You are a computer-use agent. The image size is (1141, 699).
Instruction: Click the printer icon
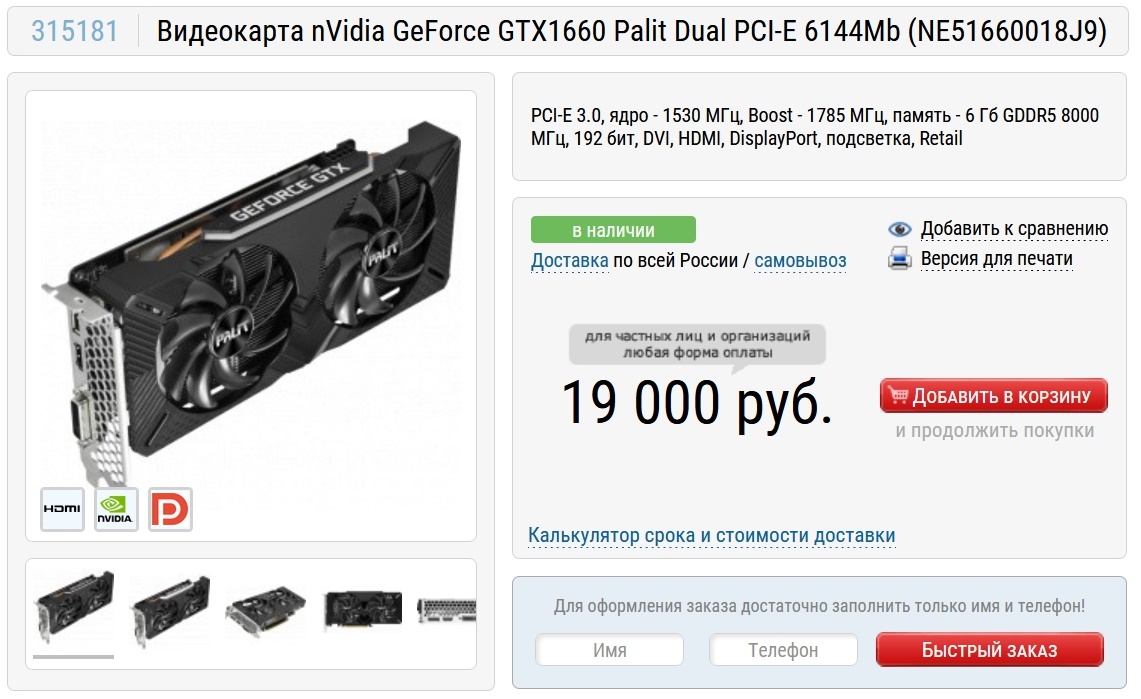point(899,259)
